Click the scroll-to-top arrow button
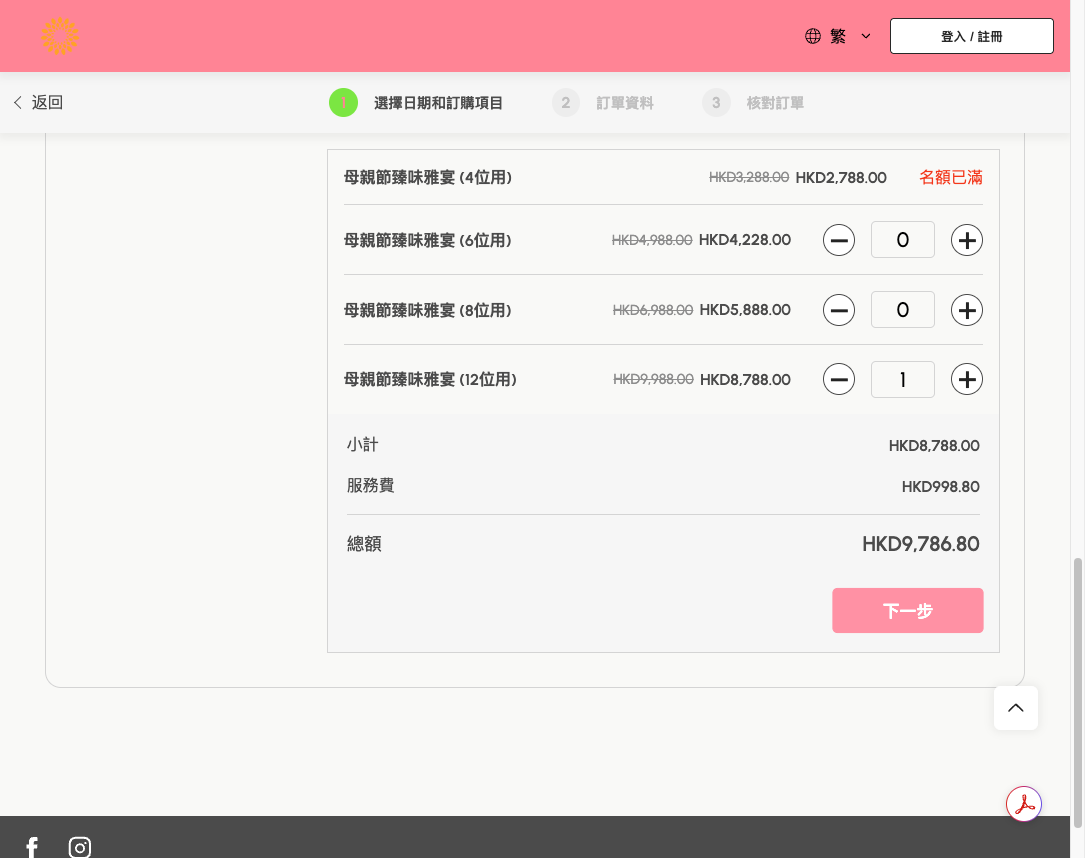This screenshot has height=858, width=1085. [1016, 708]
